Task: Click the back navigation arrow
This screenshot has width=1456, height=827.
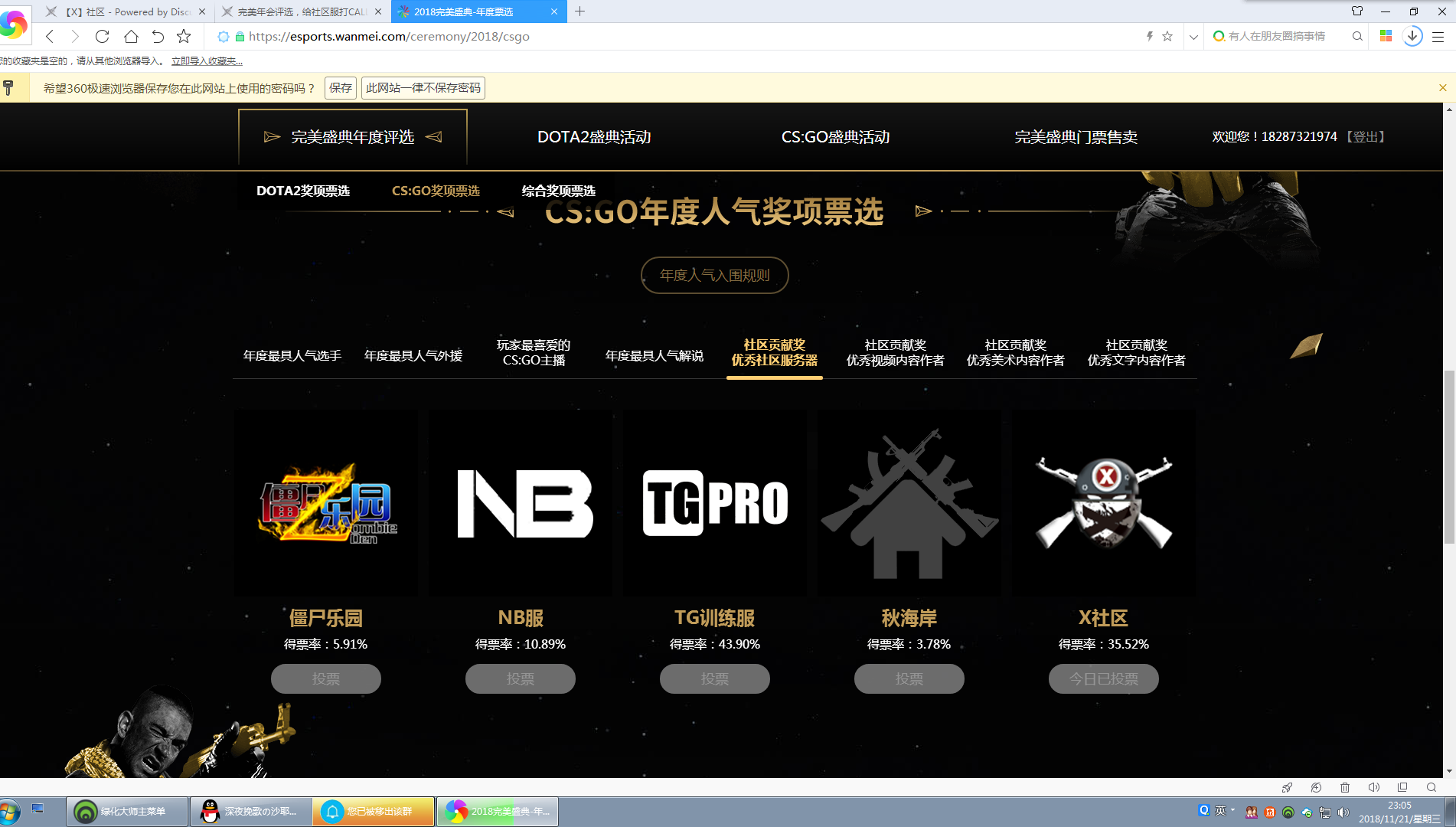Action: click(50, 36)
